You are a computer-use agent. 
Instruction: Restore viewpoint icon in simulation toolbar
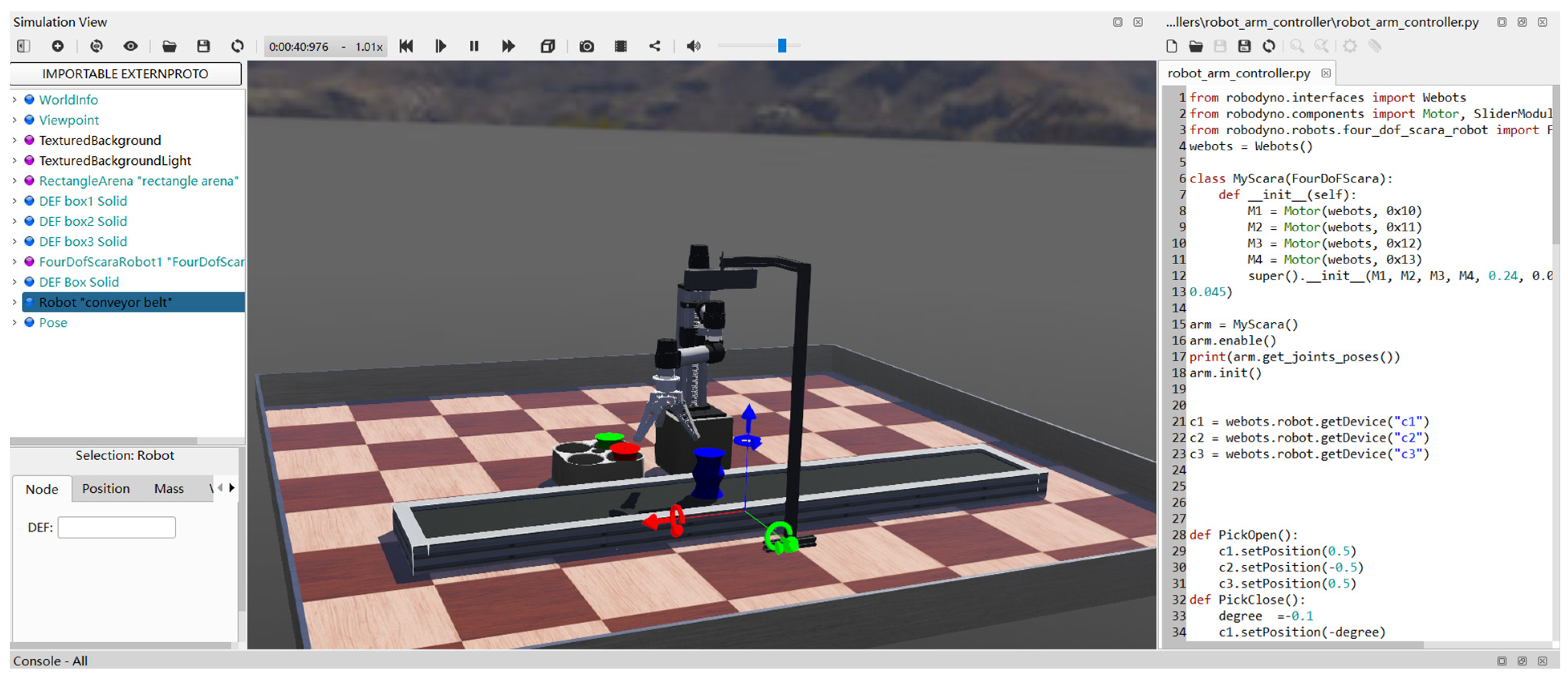pyautogui.click(x=96, y=46)
